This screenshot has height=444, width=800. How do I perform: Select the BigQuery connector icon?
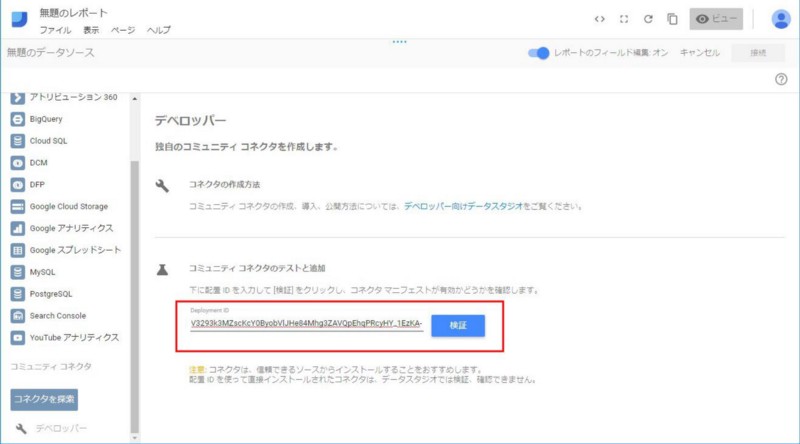(x=17, y=119)
